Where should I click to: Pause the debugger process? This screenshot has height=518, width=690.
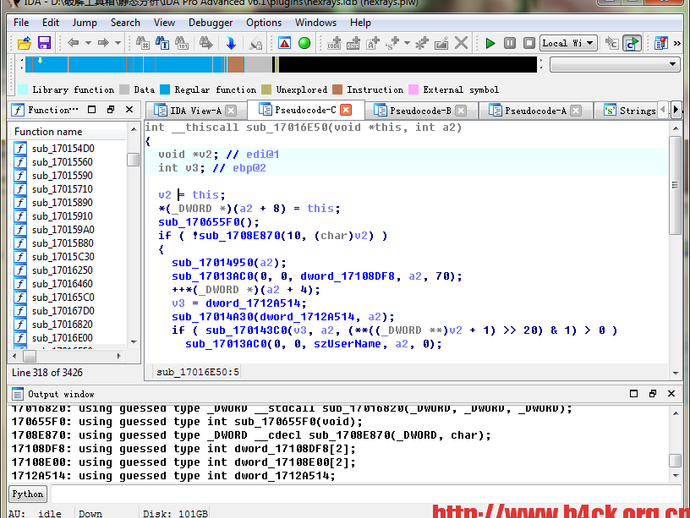coord(510,43)
